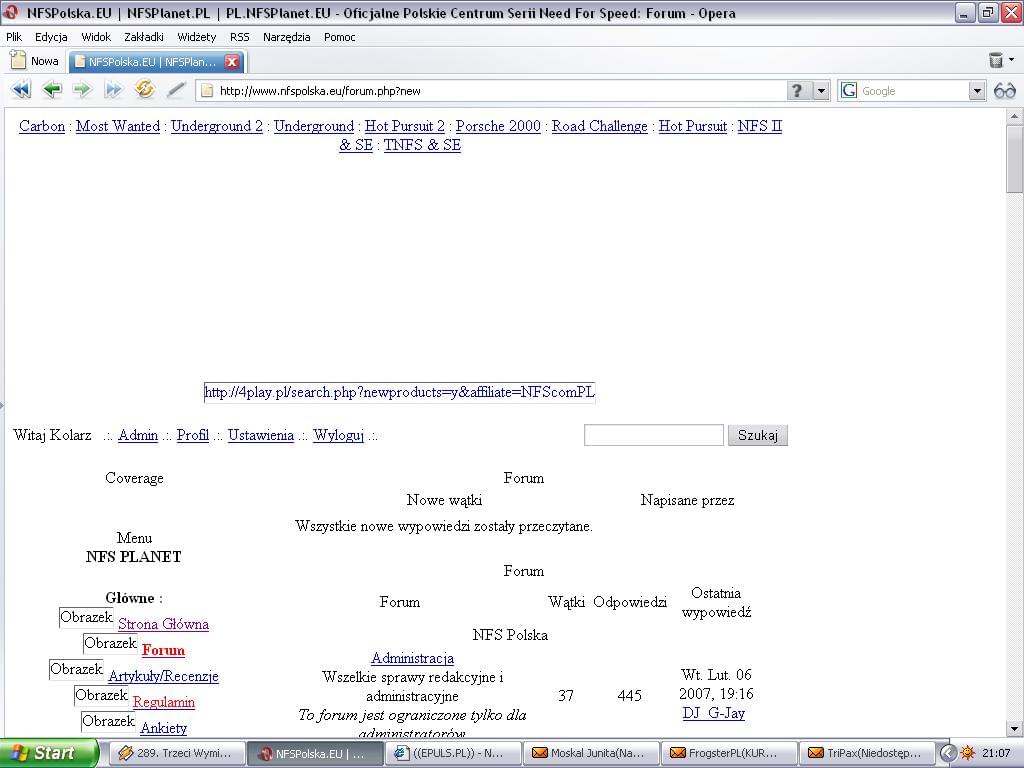Open the Profil link
This screenshot has height=768, width=1024.
click(193, 436)
